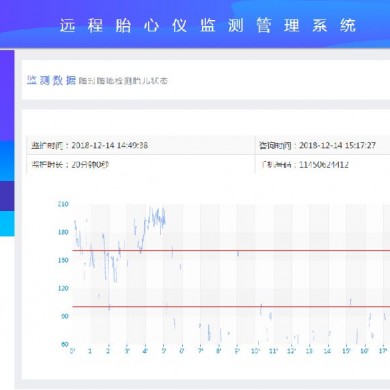Click the 90 label on the heart-rate axis
The image size is (390, 390).
65,316
